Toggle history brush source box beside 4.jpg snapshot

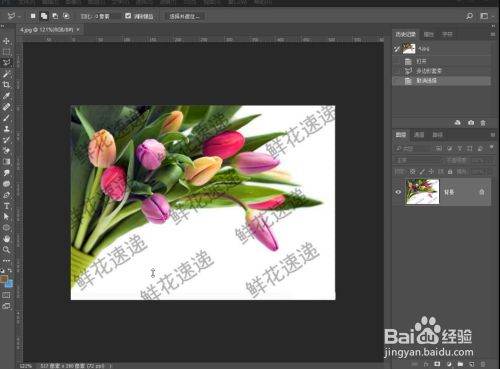397,49
